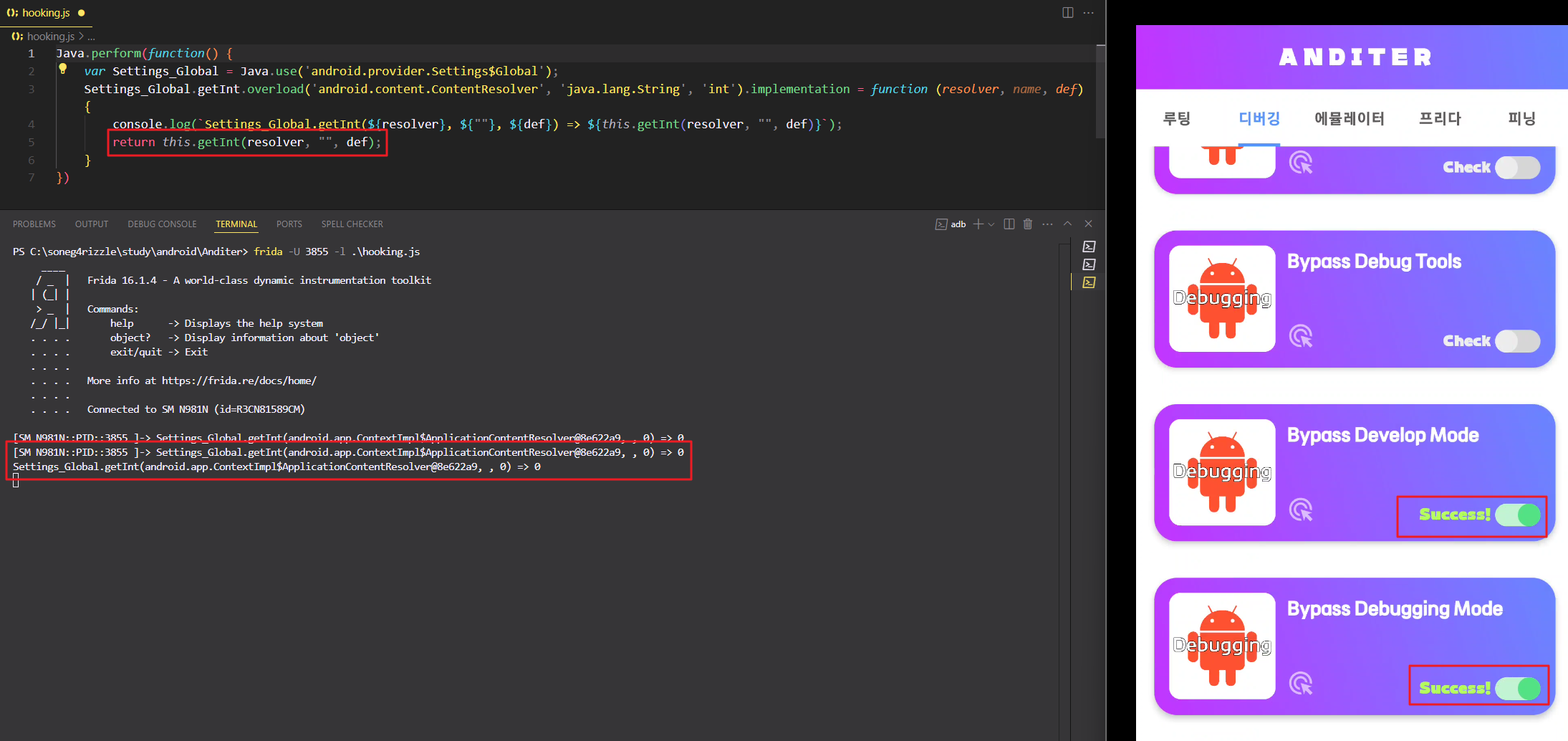
Task: Open the SPELL CHECKER tab
Action: click(x=352, y=224)
